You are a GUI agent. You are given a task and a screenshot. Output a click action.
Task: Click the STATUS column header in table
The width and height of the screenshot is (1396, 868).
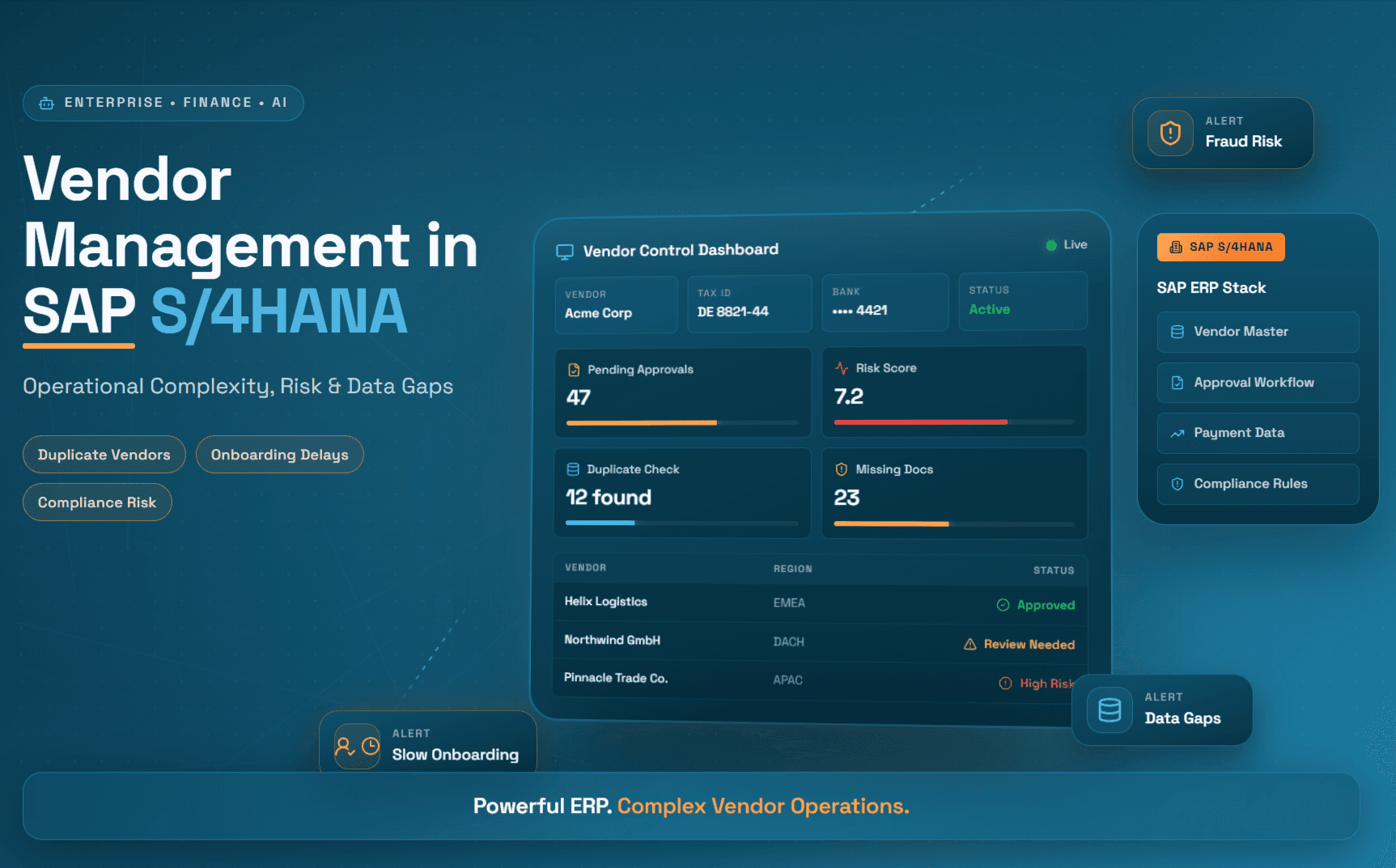tap(1054, 570)
